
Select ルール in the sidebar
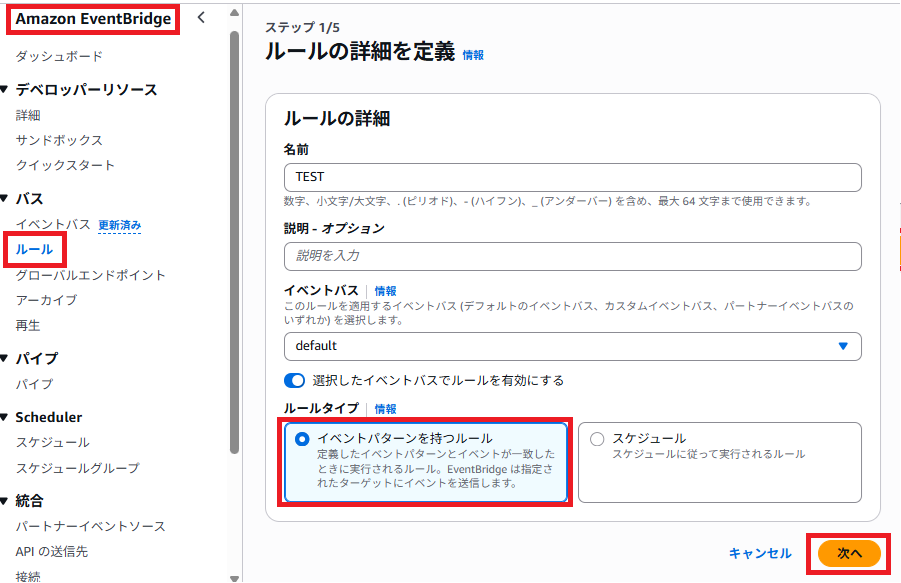coord(34,249)
